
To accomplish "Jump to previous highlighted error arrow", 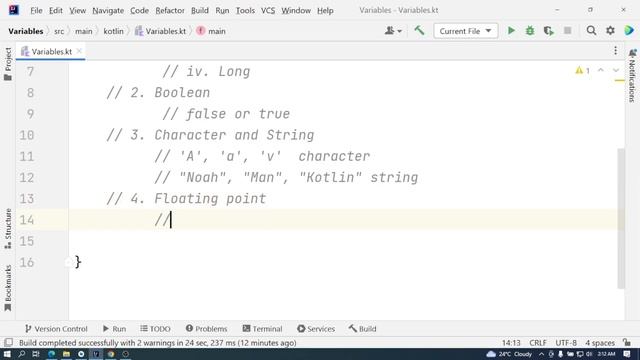I will pyautogui.click(x=601, y=71).
